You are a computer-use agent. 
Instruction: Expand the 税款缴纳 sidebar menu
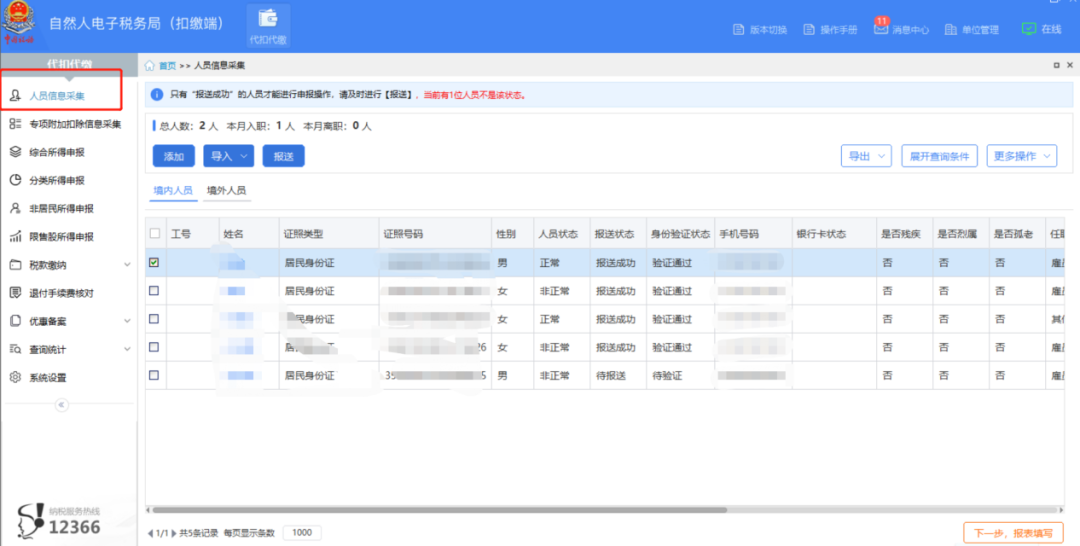click(127, 265)
